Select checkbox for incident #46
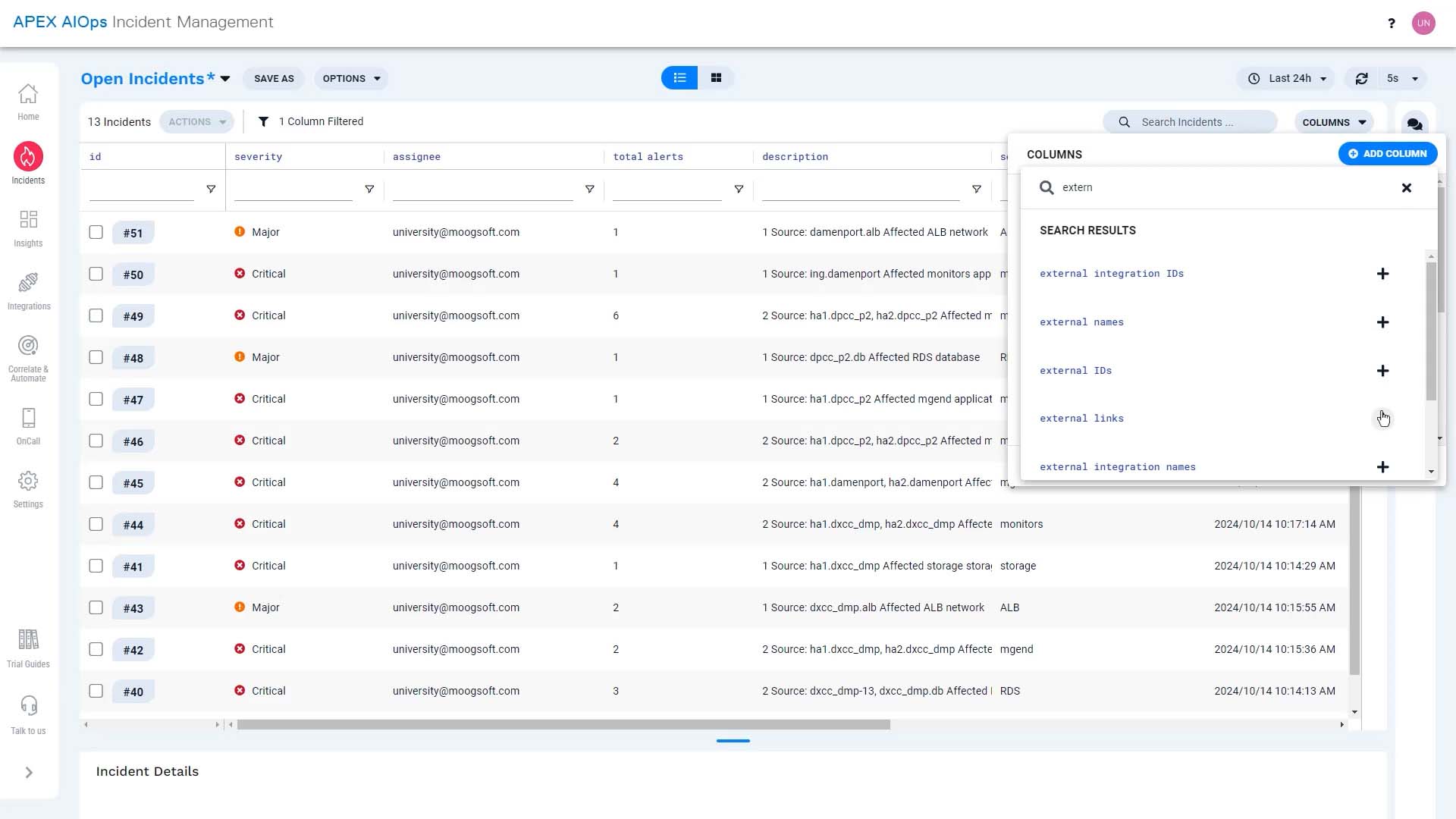 (96, 441)
